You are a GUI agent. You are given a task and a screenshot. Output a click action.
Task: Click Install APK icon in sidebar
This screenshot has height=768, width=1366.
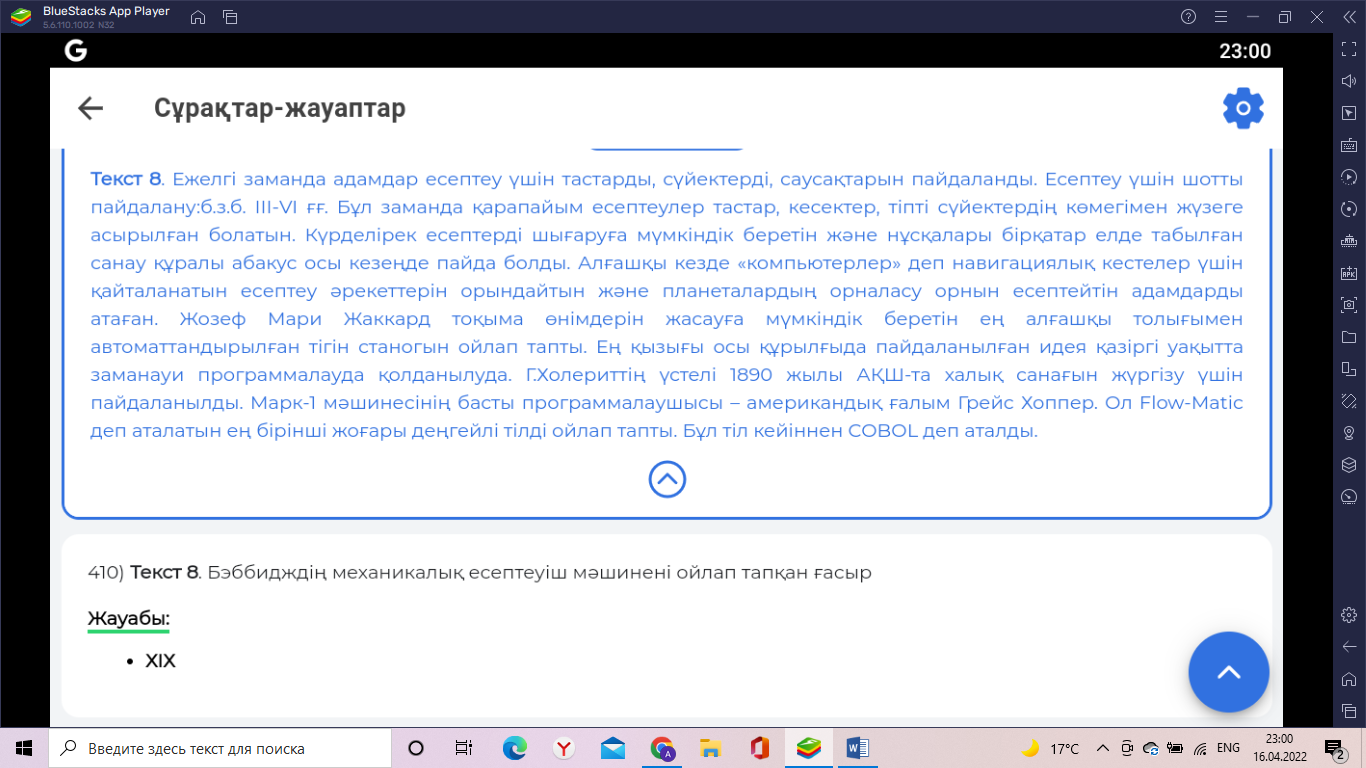pyautogui.click(x=1348, y=273)
